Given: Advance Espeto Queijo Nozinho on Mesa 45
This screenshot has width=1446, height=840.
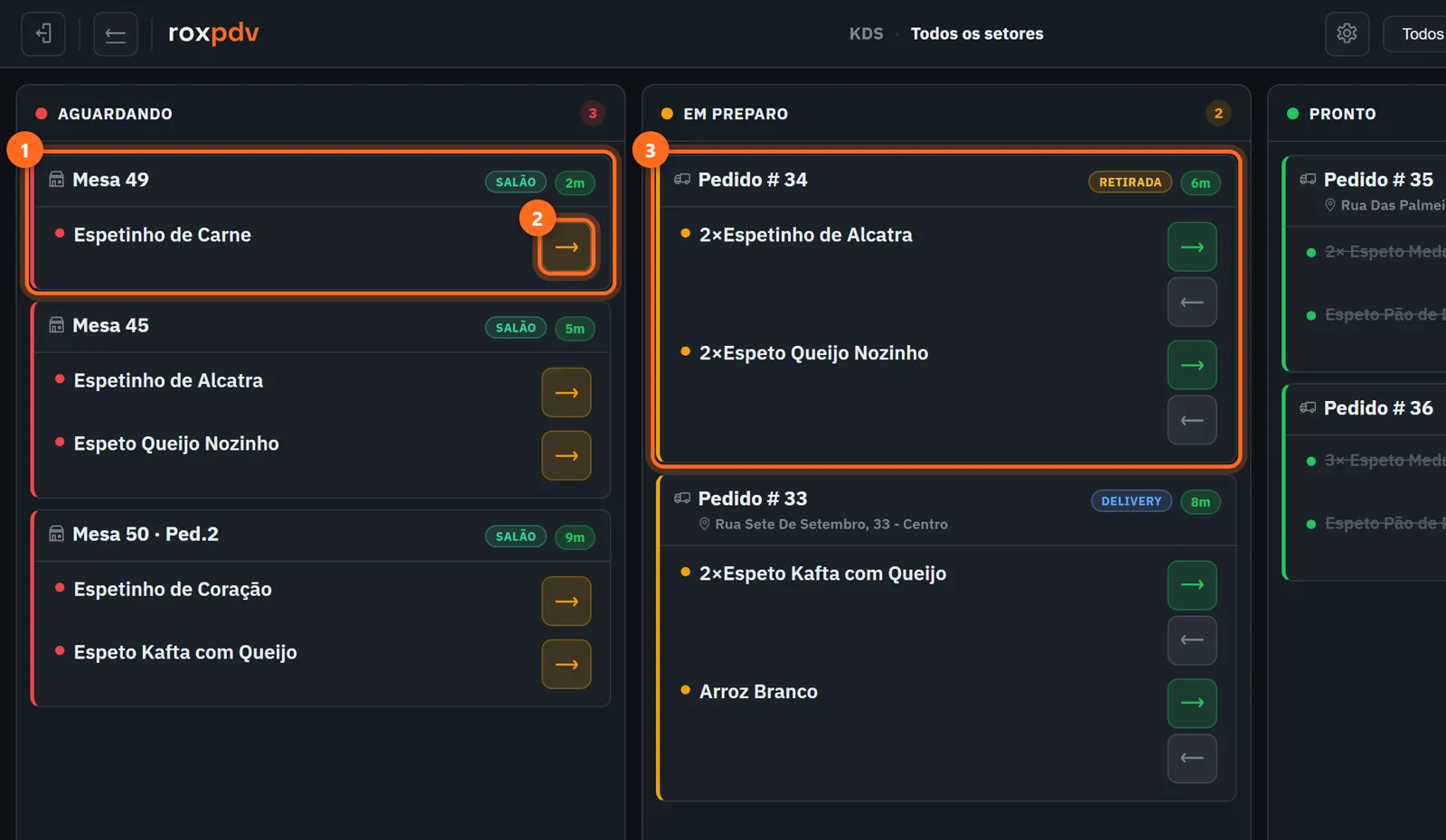Looking at the screenshot, I should (567, 456).
